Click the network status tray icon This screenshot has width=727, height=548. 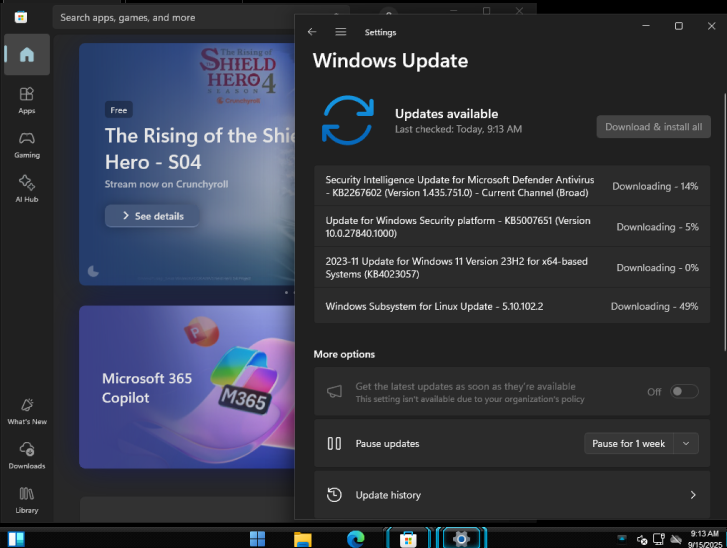(658, 539)
